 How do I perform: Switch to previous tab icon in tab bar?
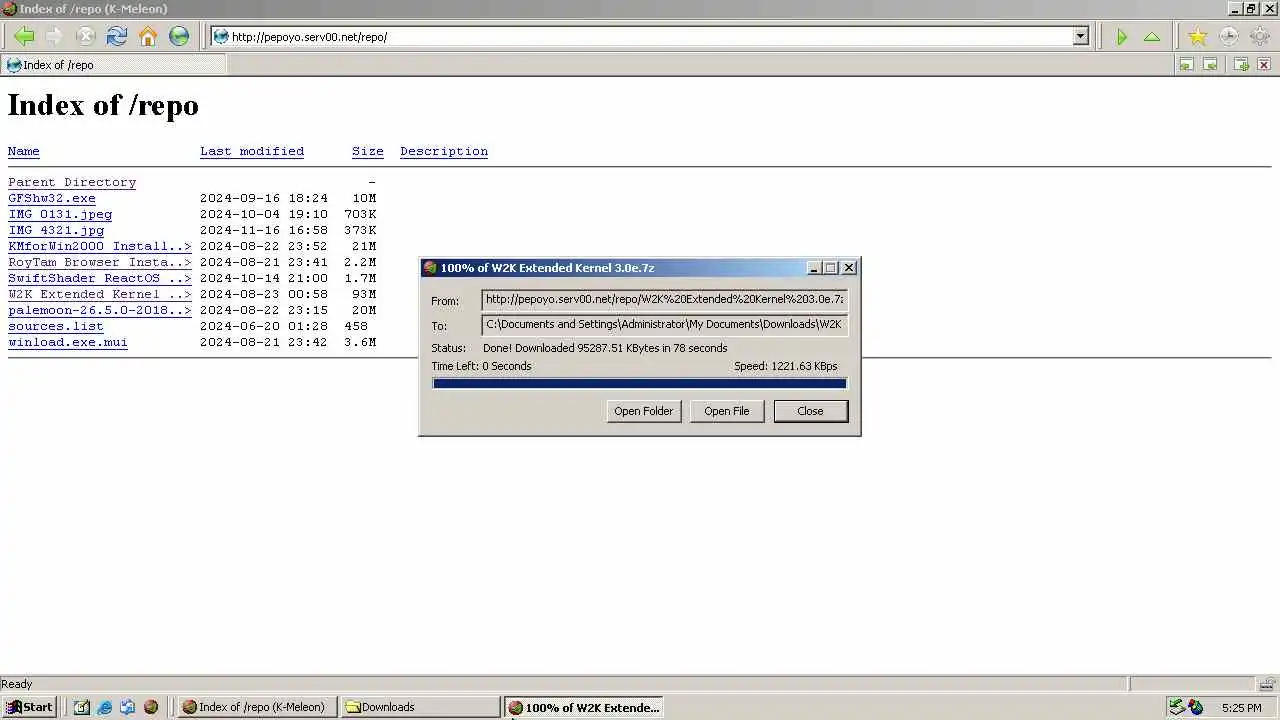1186,65
